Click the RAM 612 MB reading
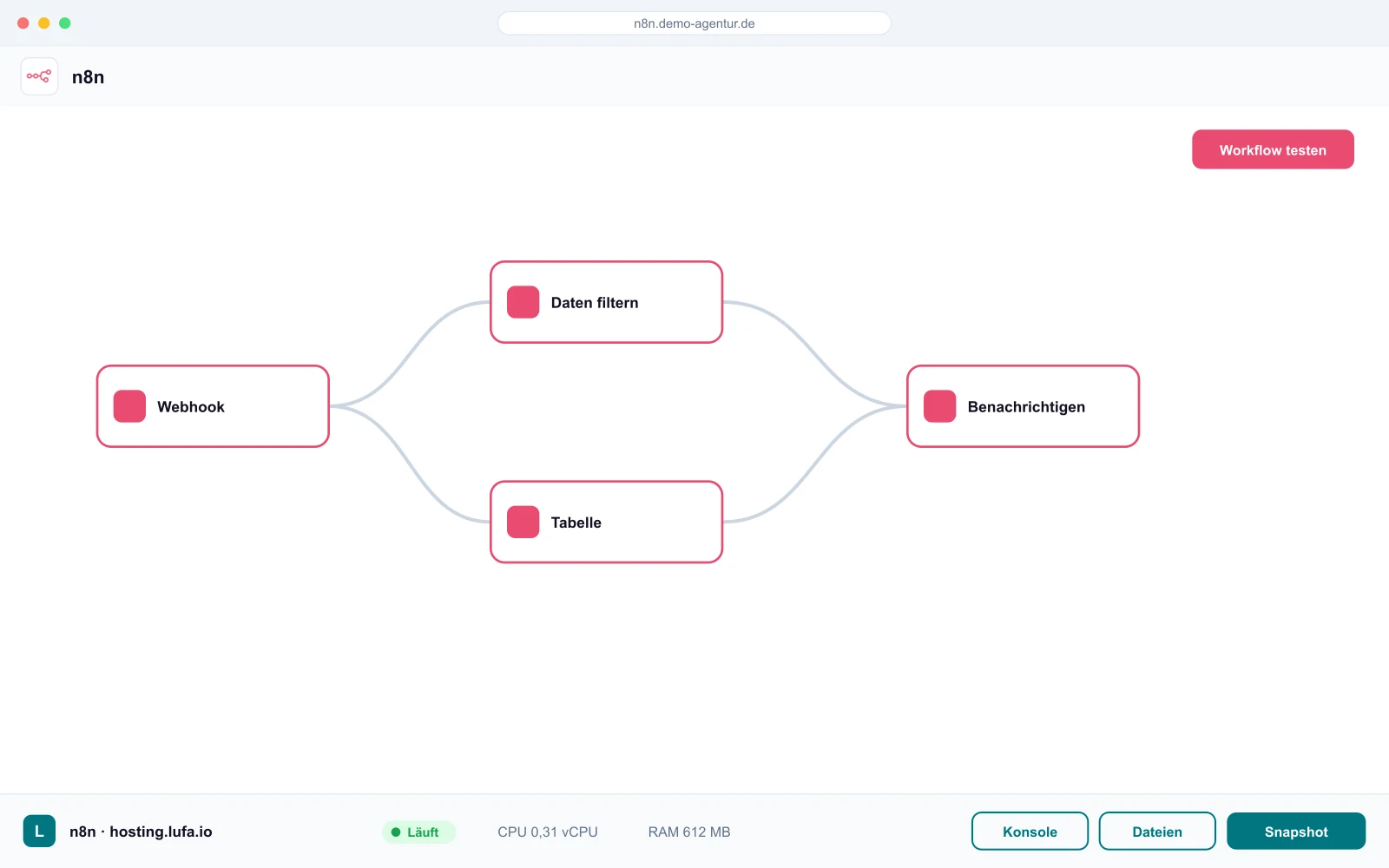 tap(689, 832)
